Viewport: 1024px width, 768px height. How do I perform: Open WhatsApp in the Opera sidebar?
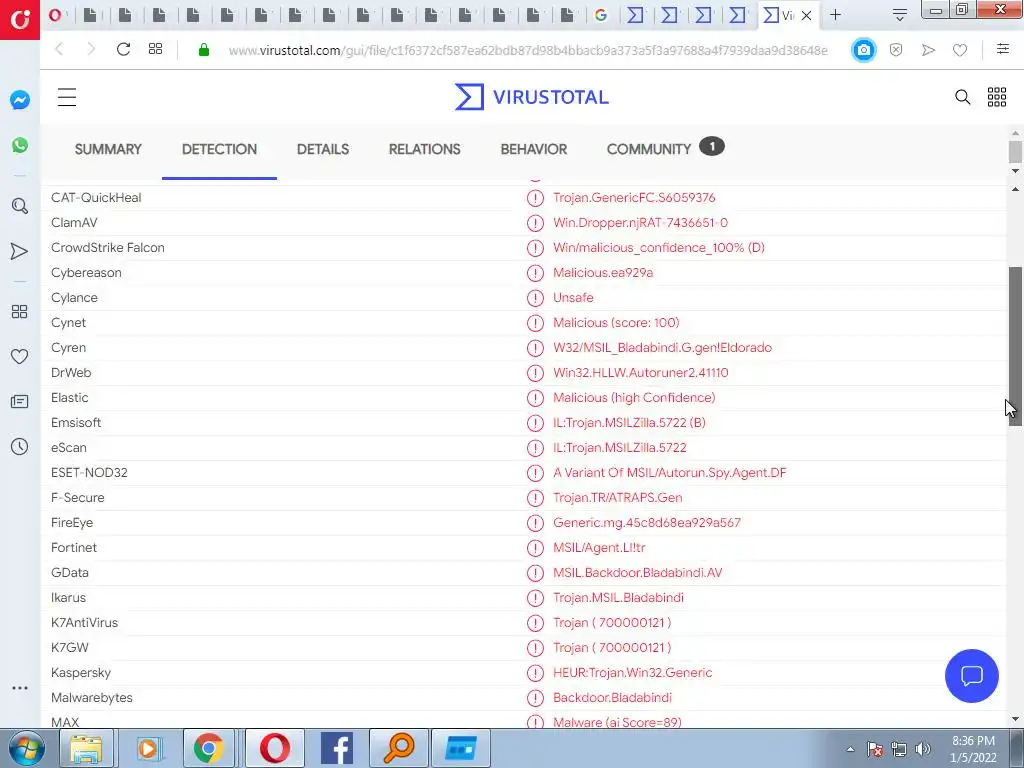(x=20, y=145)
